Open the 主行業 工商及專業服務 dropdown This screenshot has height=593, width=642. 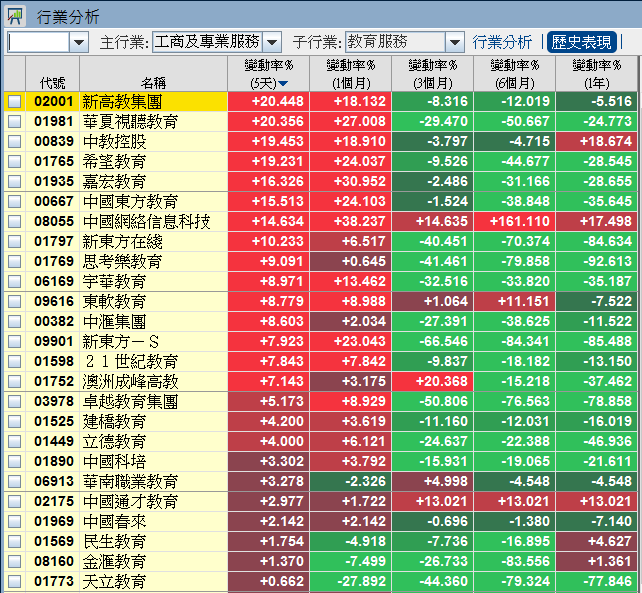[273, 42]
